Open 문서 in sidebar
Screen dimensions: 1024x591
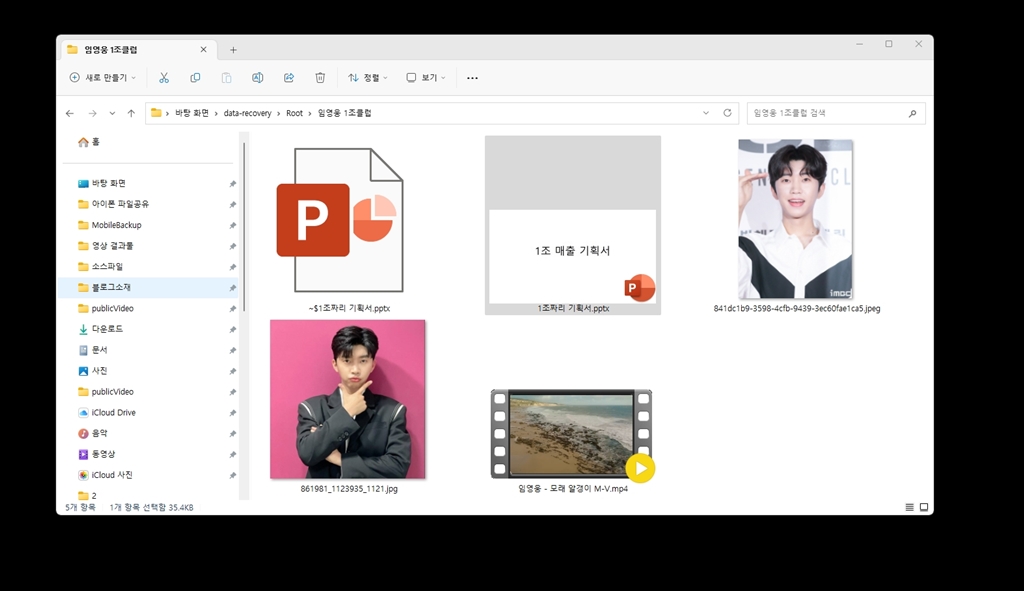click(93, 350)
